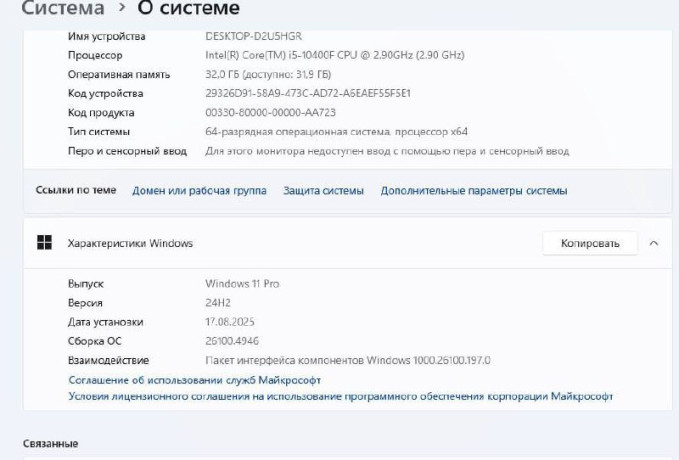Click the Код продукта label
Image resolution: width=679 pixels, height=460 pixels.
click(101, 113)
